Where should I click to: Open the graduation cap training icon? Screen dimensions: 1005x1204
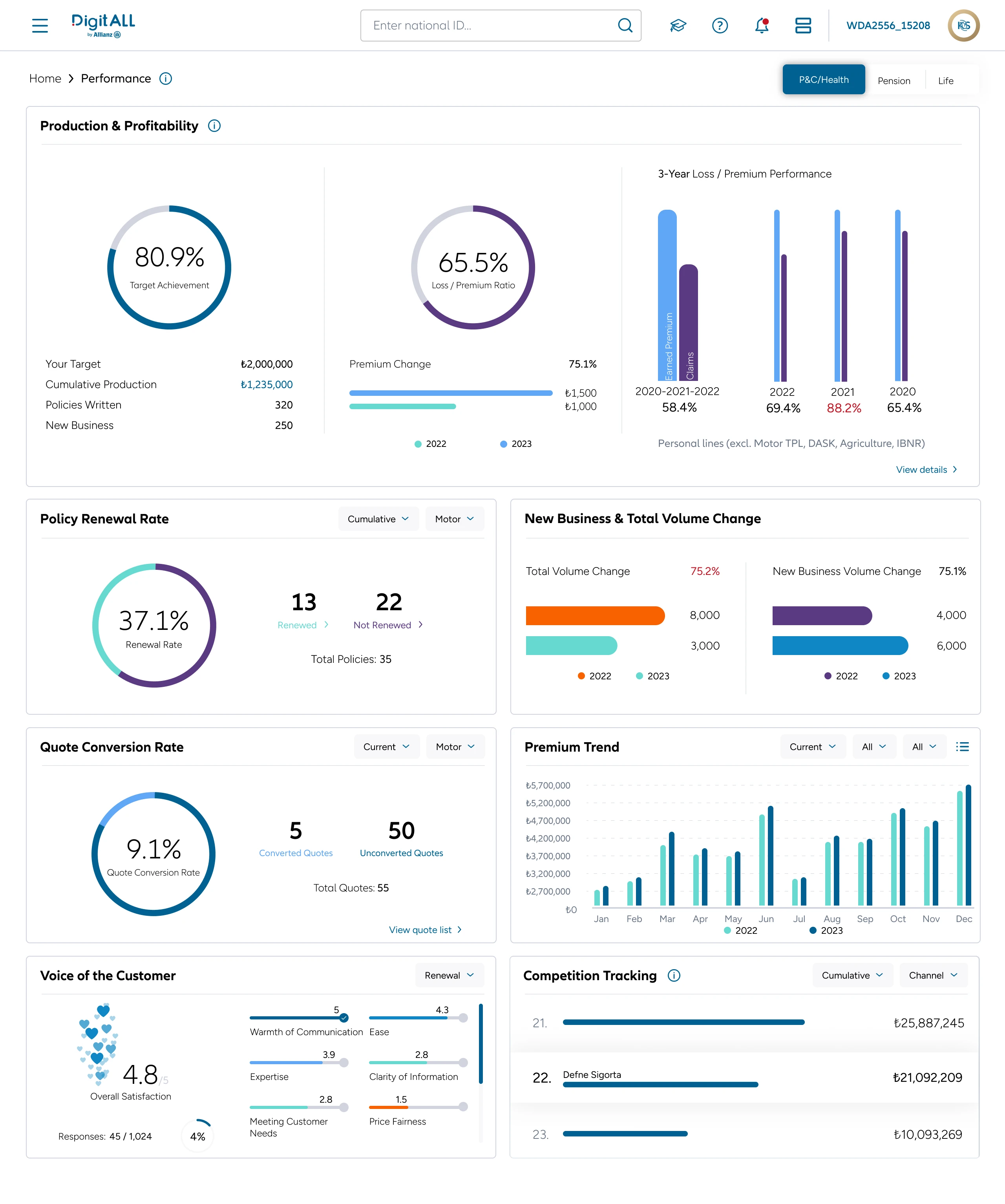point(678,25)
